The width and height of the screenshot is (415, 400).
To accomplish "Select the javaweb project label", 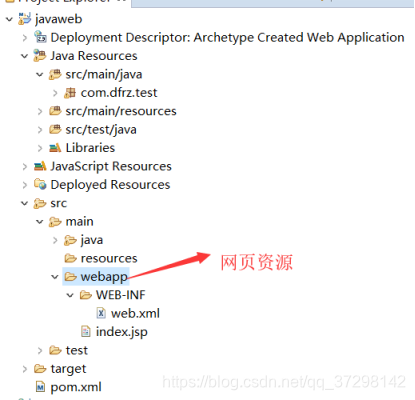I will (x=59, y=19).
